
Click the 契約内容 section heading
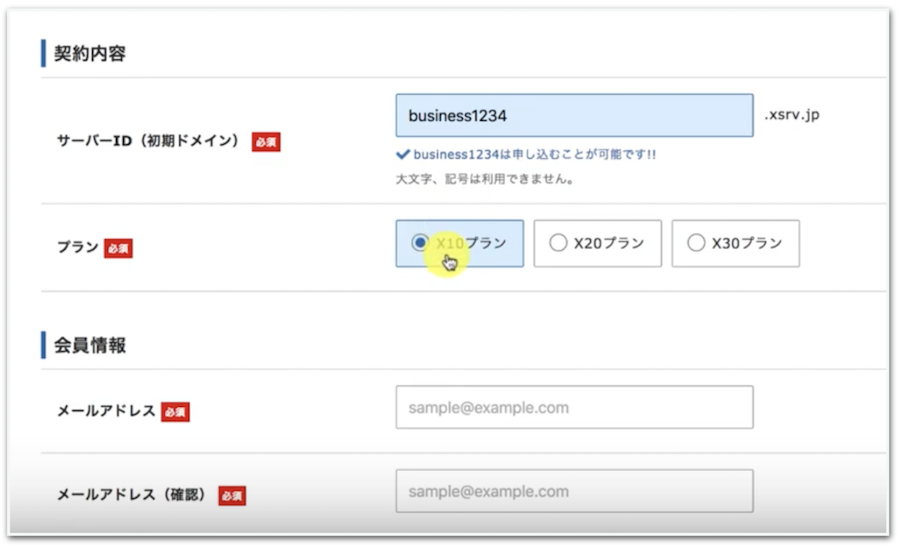tap(90, 54)
